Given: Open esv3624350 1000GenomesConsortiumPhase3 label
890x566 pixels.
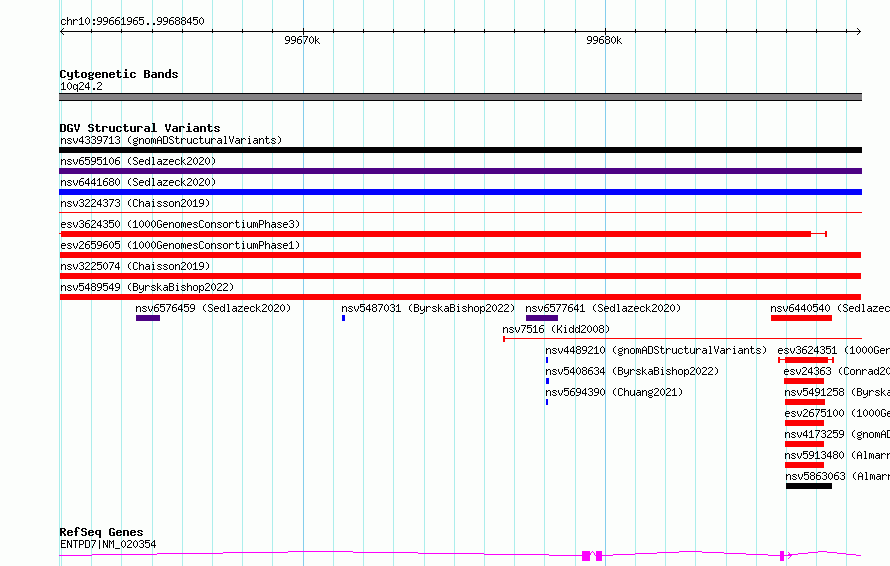Looking at the screenshot, I should tap(180, 224).
